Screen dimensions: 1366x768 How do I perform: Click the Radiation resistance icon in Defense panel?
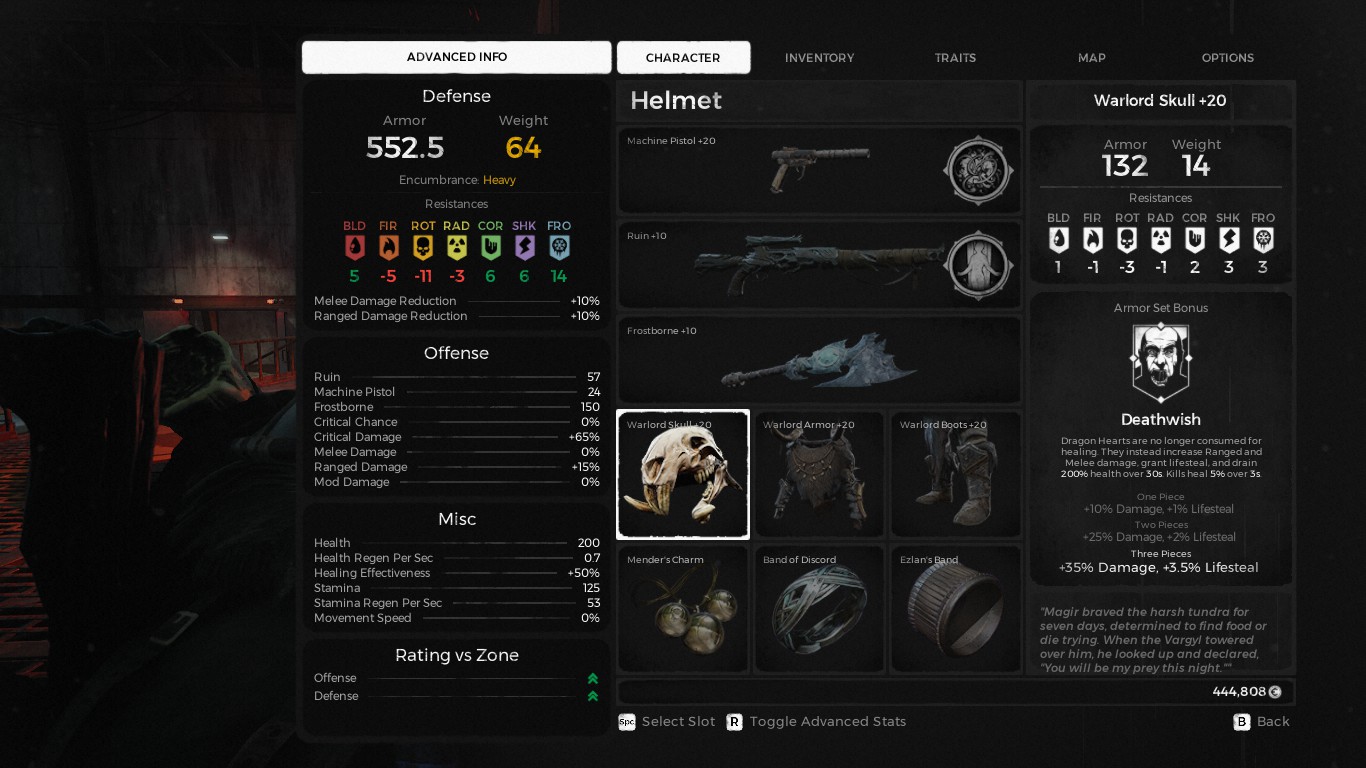[x=456, y=247]
